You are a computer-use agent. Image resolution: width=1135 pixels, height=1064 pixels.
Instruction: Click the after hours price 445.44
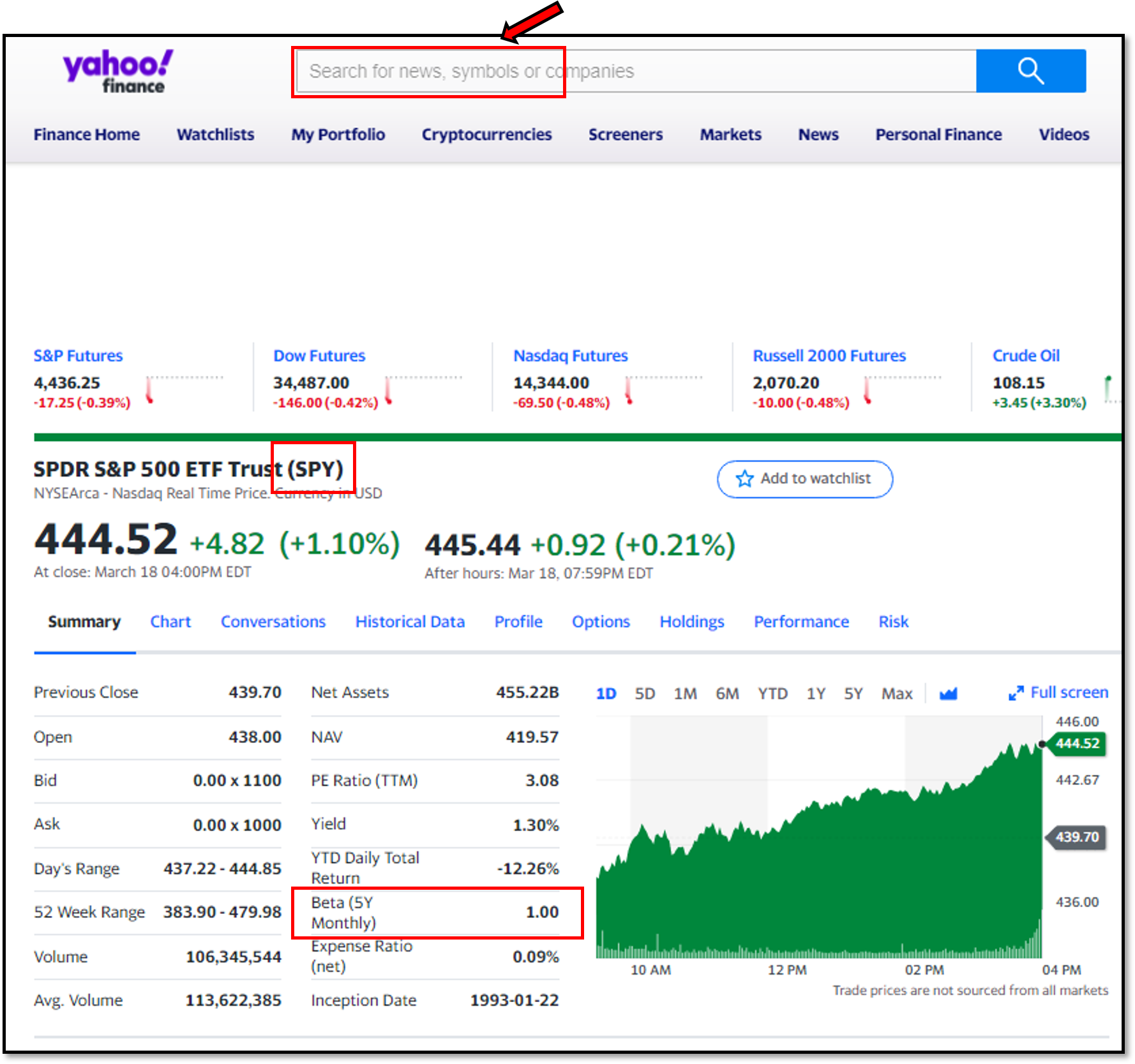[x=473, y=546]
